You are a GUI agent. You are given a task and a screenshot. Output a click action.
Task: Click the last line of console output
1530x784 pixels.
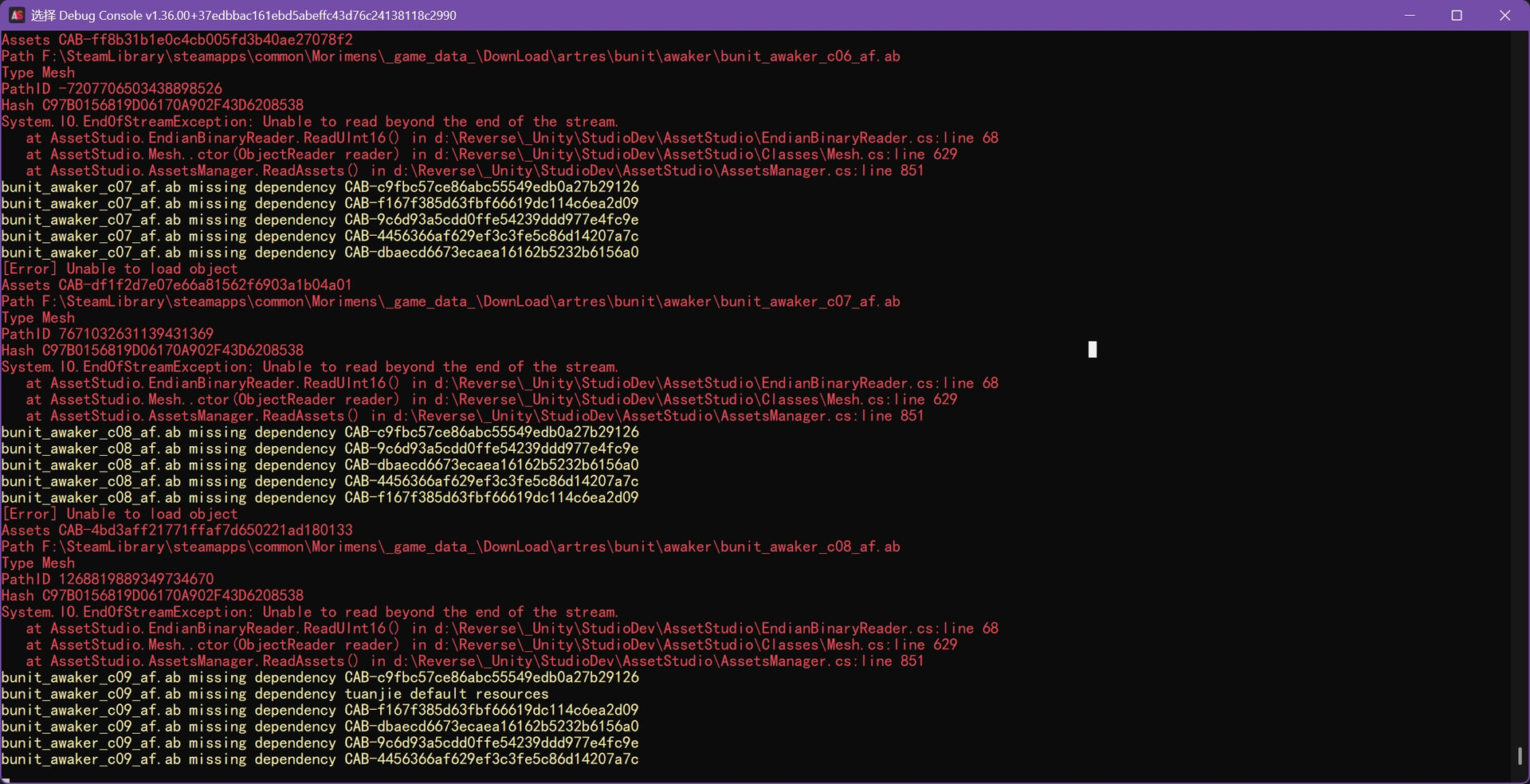pos(320,759)
